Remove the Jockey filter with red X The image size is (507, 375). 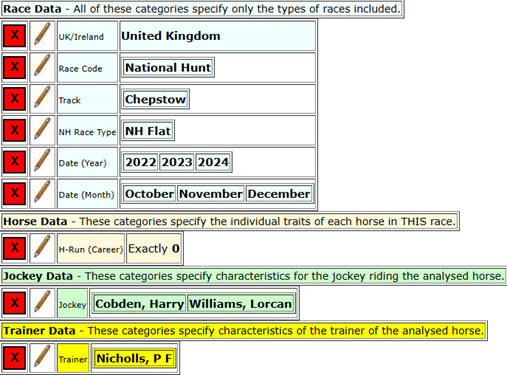click(x=14, y=303)
